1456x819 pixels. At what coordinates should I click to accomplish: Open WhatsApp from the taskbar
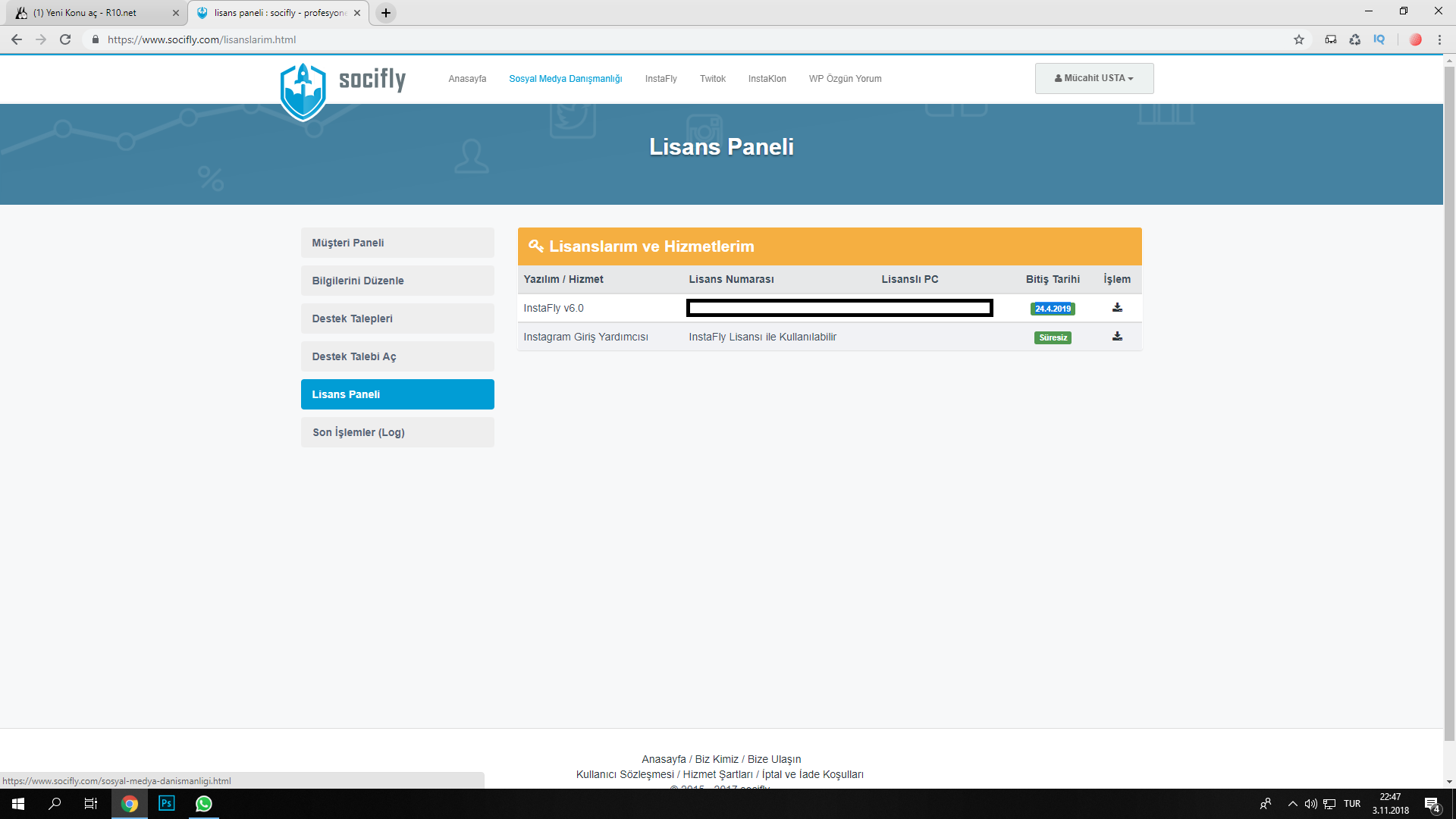pos(203,804)
